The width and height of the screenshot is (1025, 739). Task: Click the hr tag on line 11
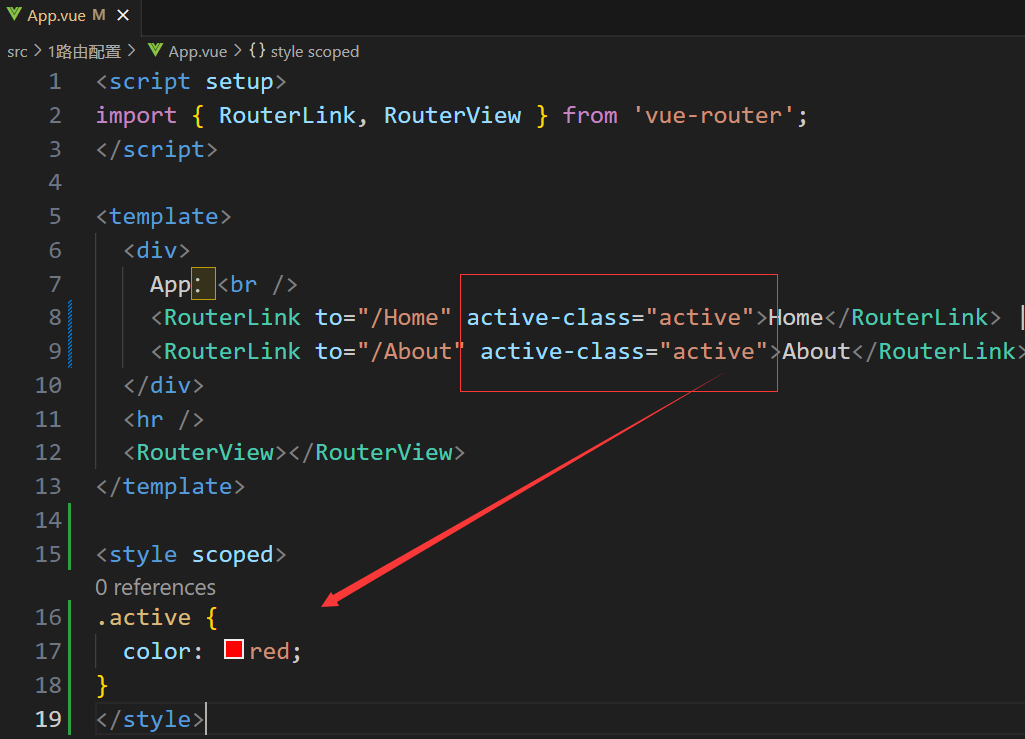163,420
